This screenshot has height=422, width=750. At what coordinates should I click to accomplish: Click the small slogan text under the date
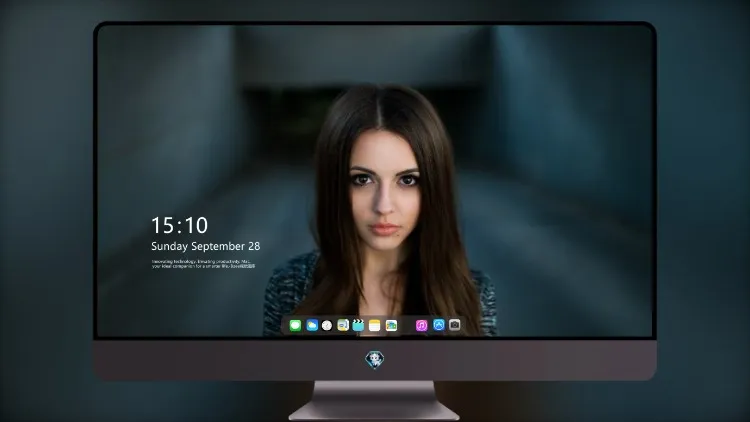[203, 264]
